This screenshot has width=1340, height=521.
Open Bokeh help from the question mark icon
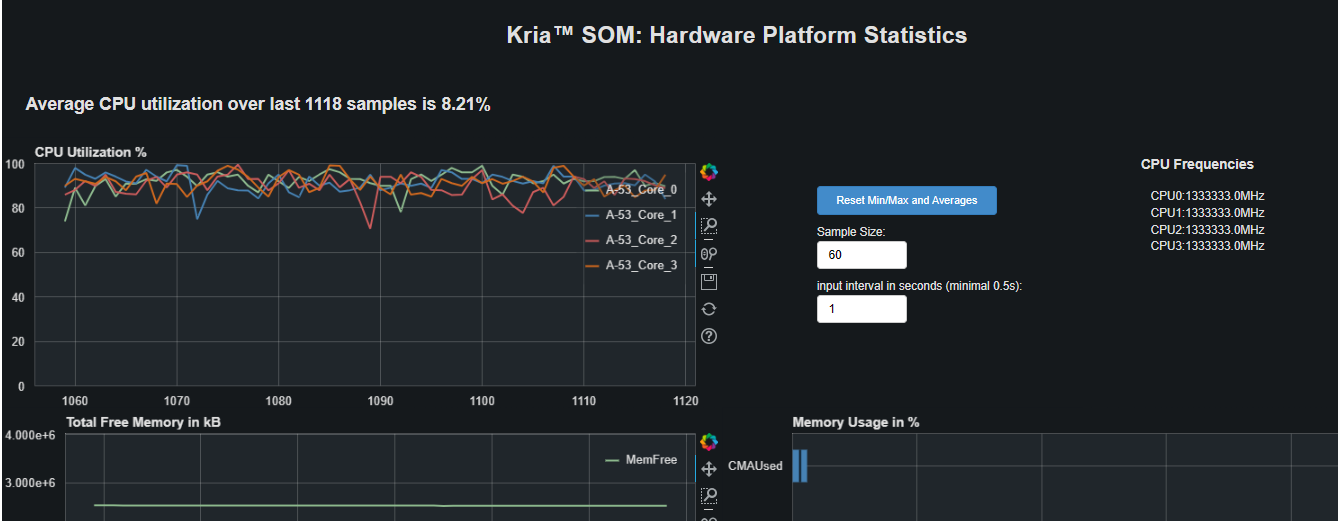pyautogui.click(x=709, y=336)
